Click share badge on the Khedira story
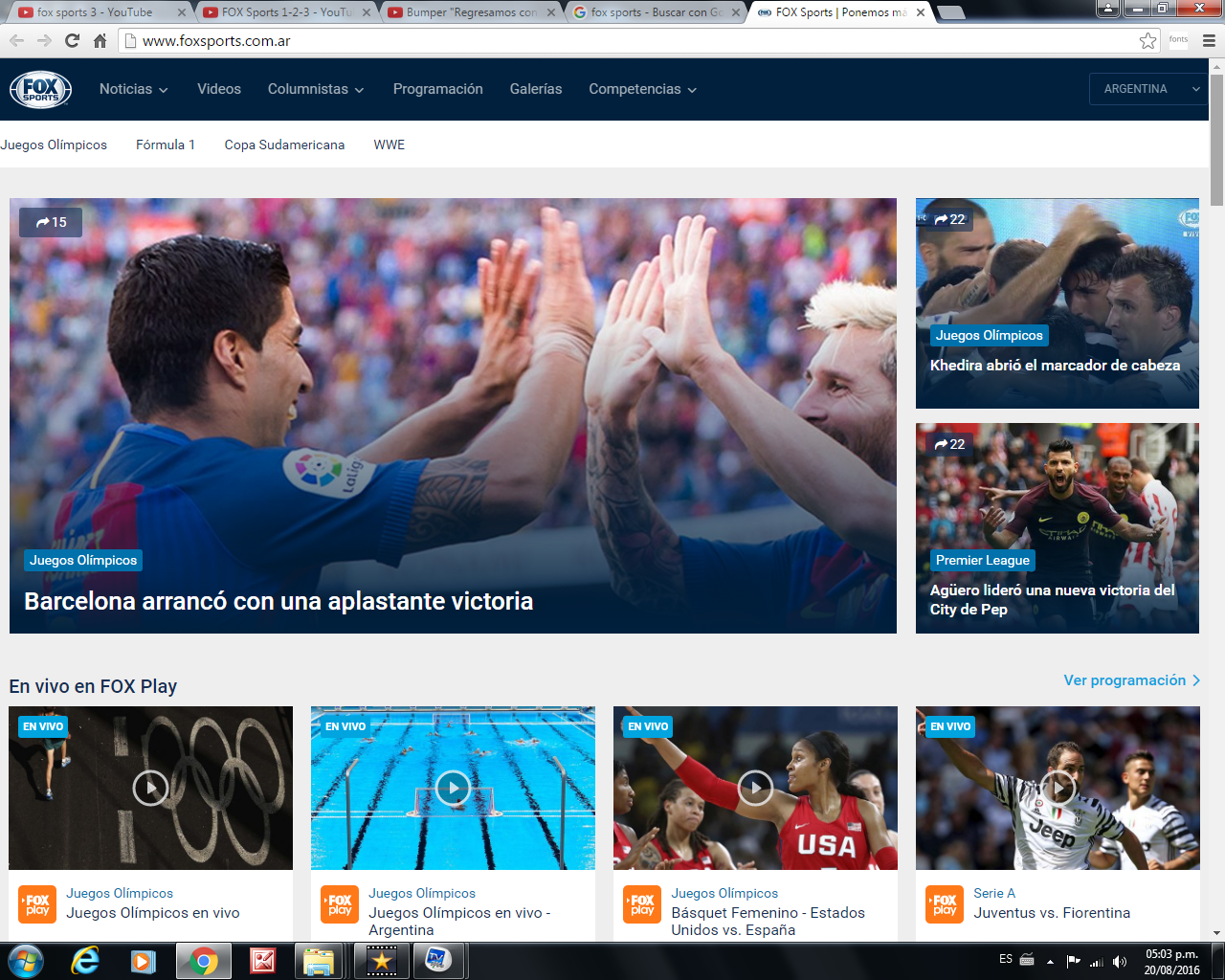This screenshot has width=1225, height=980. [x=949, y=219]
